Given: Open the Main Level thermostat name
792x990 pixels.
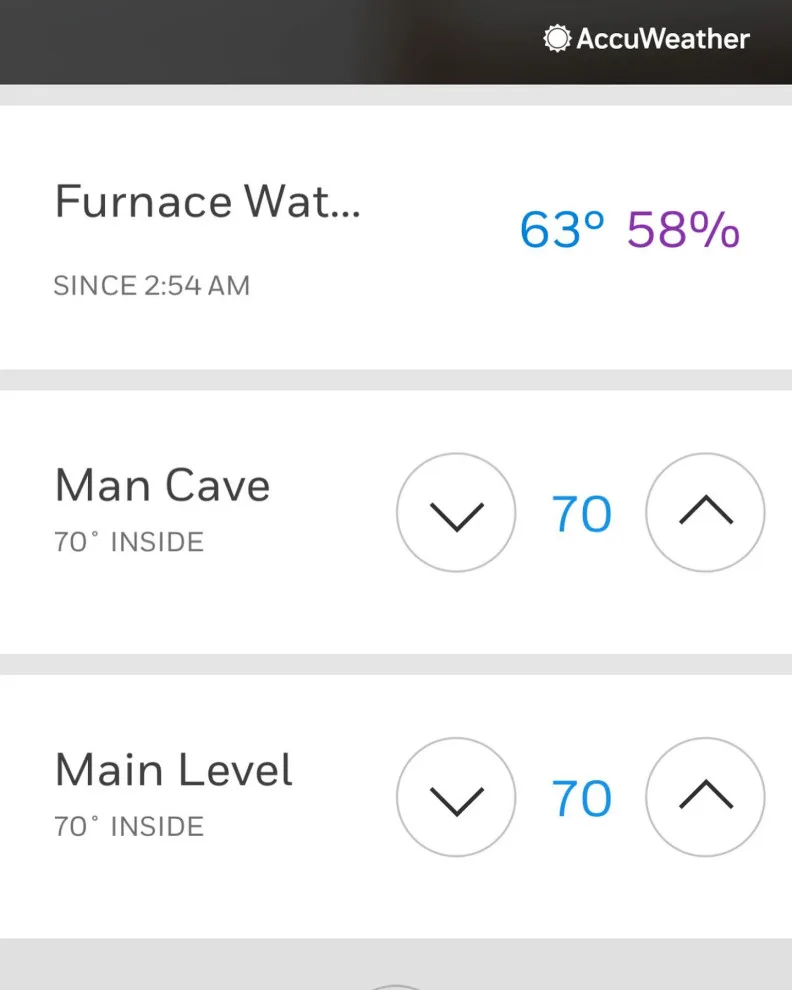Looking at the screenshot, I should (x=174, y=770).
